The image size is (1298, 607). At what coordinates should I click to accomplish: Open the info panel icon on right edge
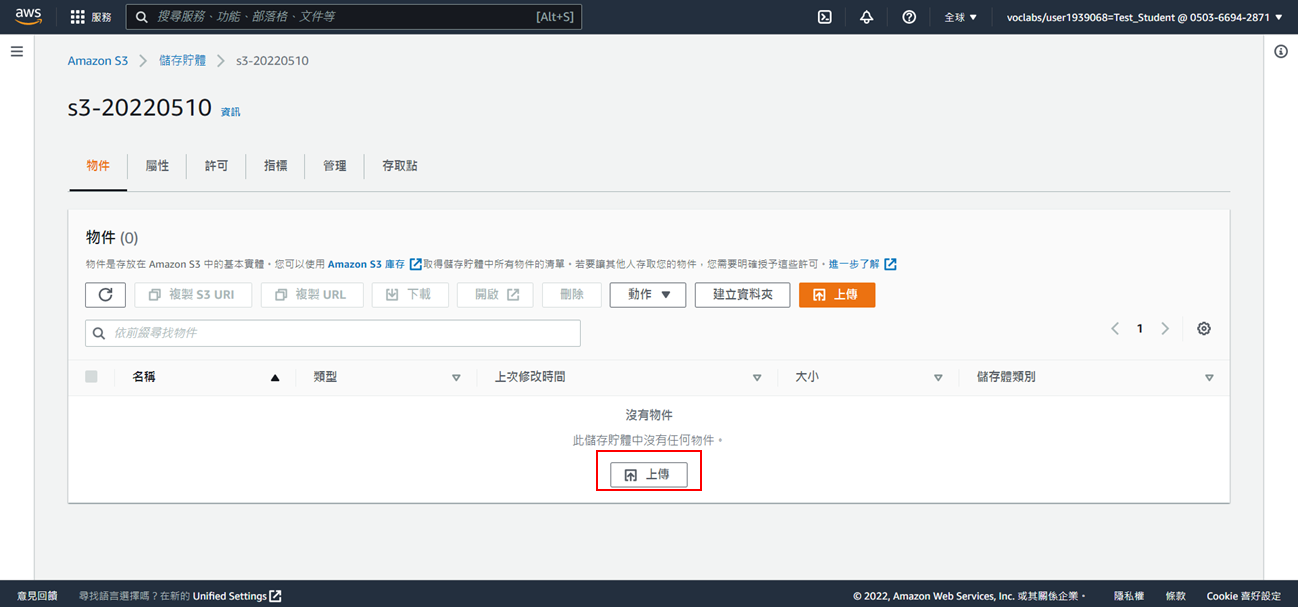1281,51
